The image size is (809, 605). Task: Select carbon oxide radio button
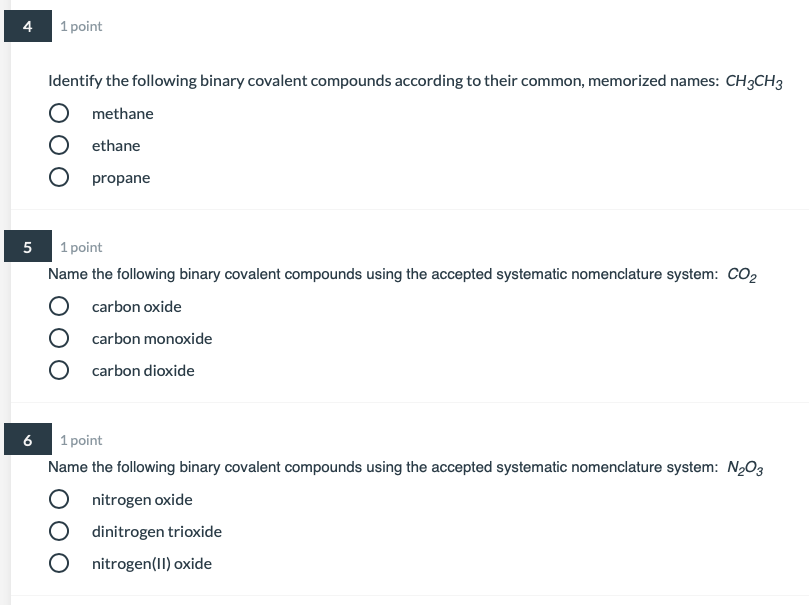coord(59,306)
